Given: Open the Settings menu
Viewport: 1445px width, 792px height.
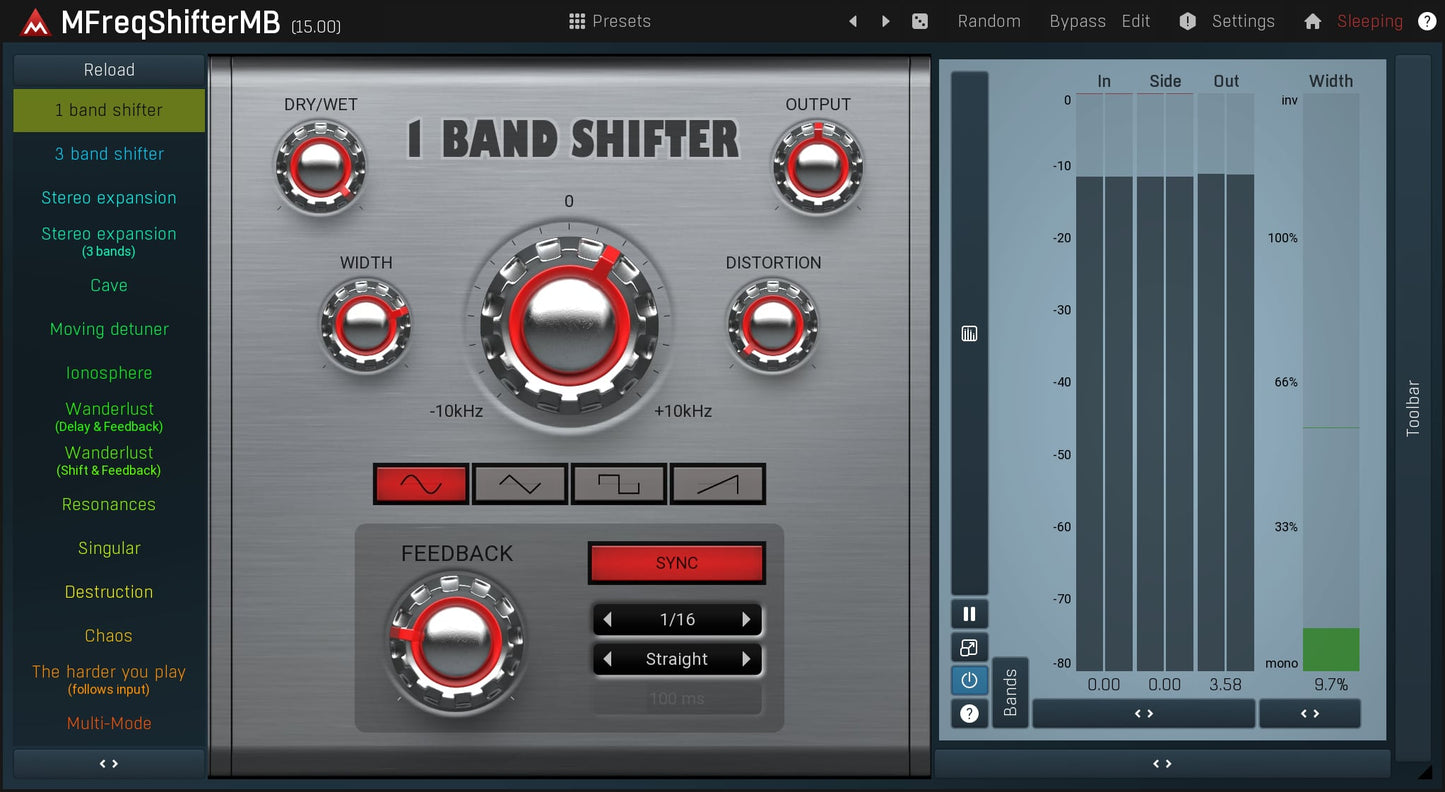Looking at the screenshot, I should point(1243,21).
